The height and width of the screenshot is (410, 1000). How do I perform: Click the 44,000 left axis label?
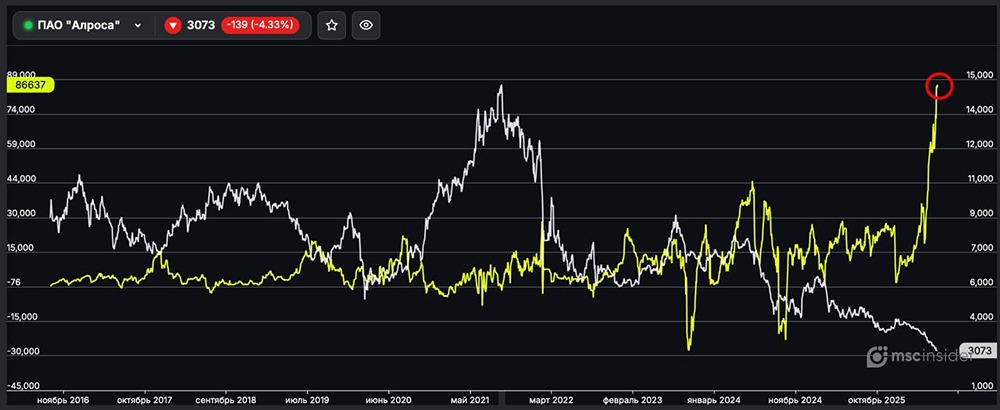[x=21, y=179]
